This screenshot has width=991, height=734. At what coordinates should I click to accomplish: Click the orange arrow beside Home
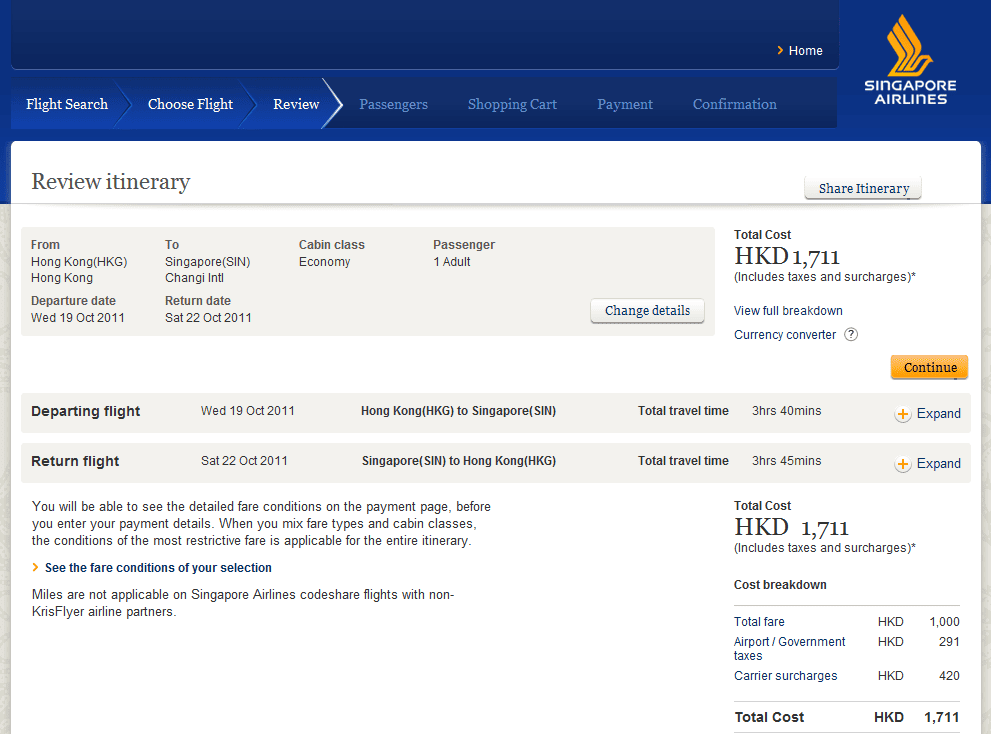(x=781, y=51)
